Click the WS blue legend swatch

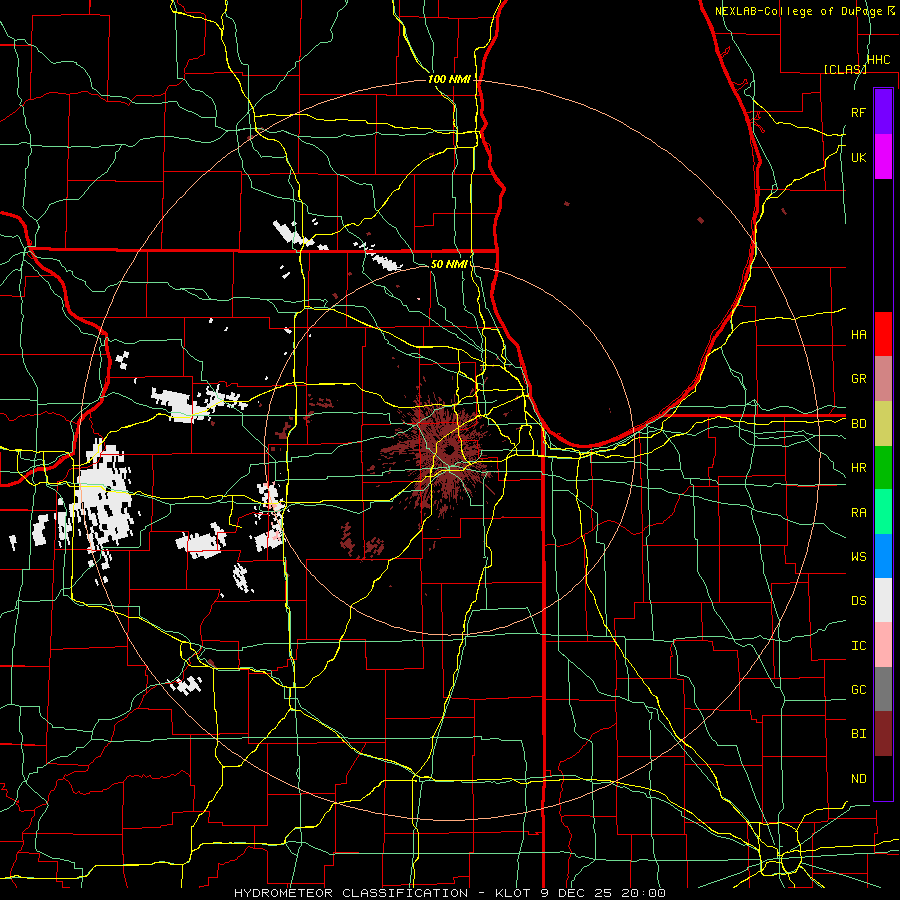(883, 556)
